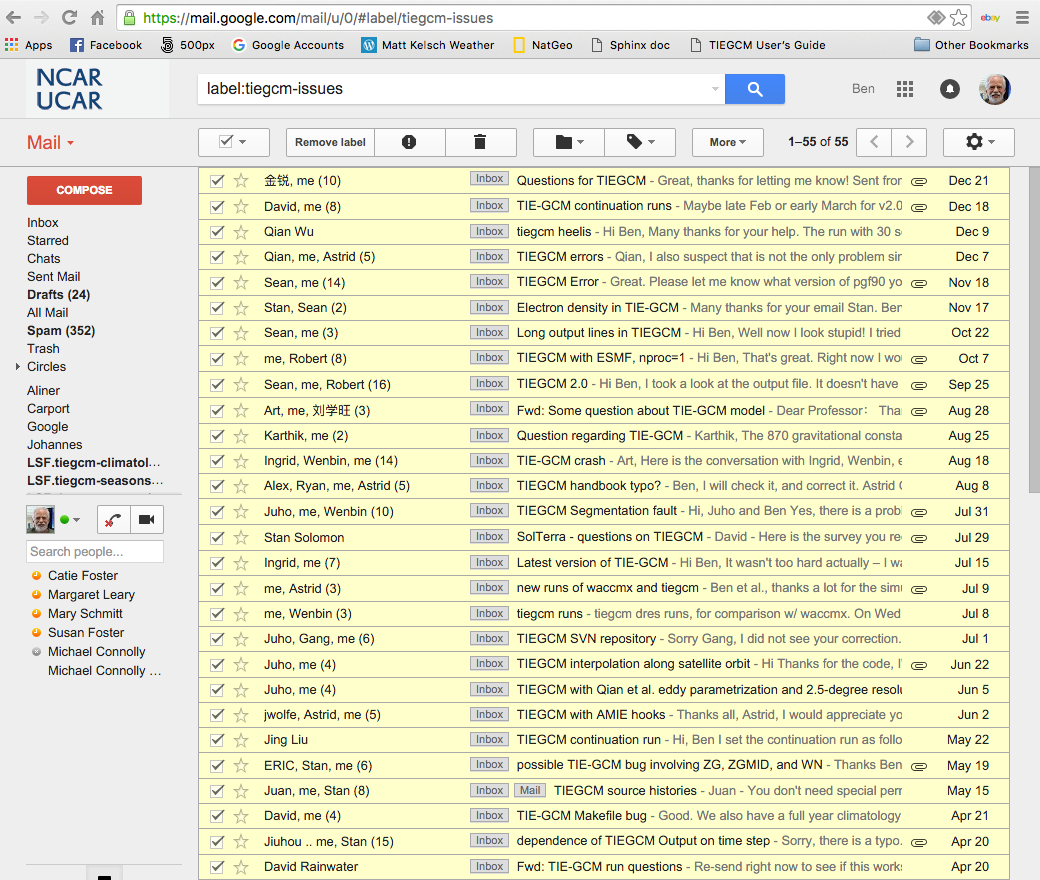The image size is (1040, 880).
Task: Open the Move to folder dropdown
Action: (569, 142)
